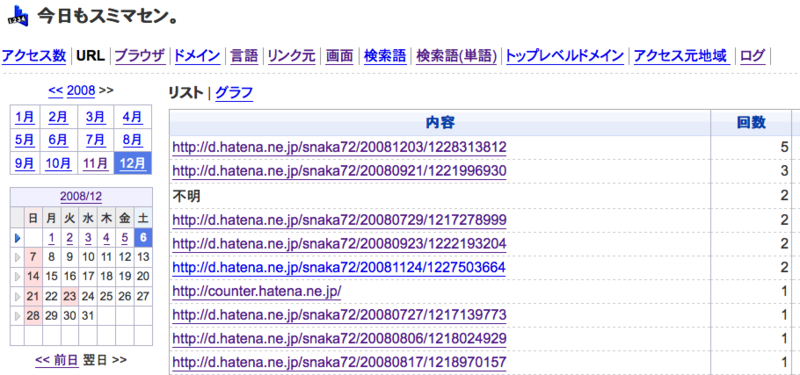Screen dimensions: 800x375
Task: Go to previous year with << link
Action: pos(56,91)
